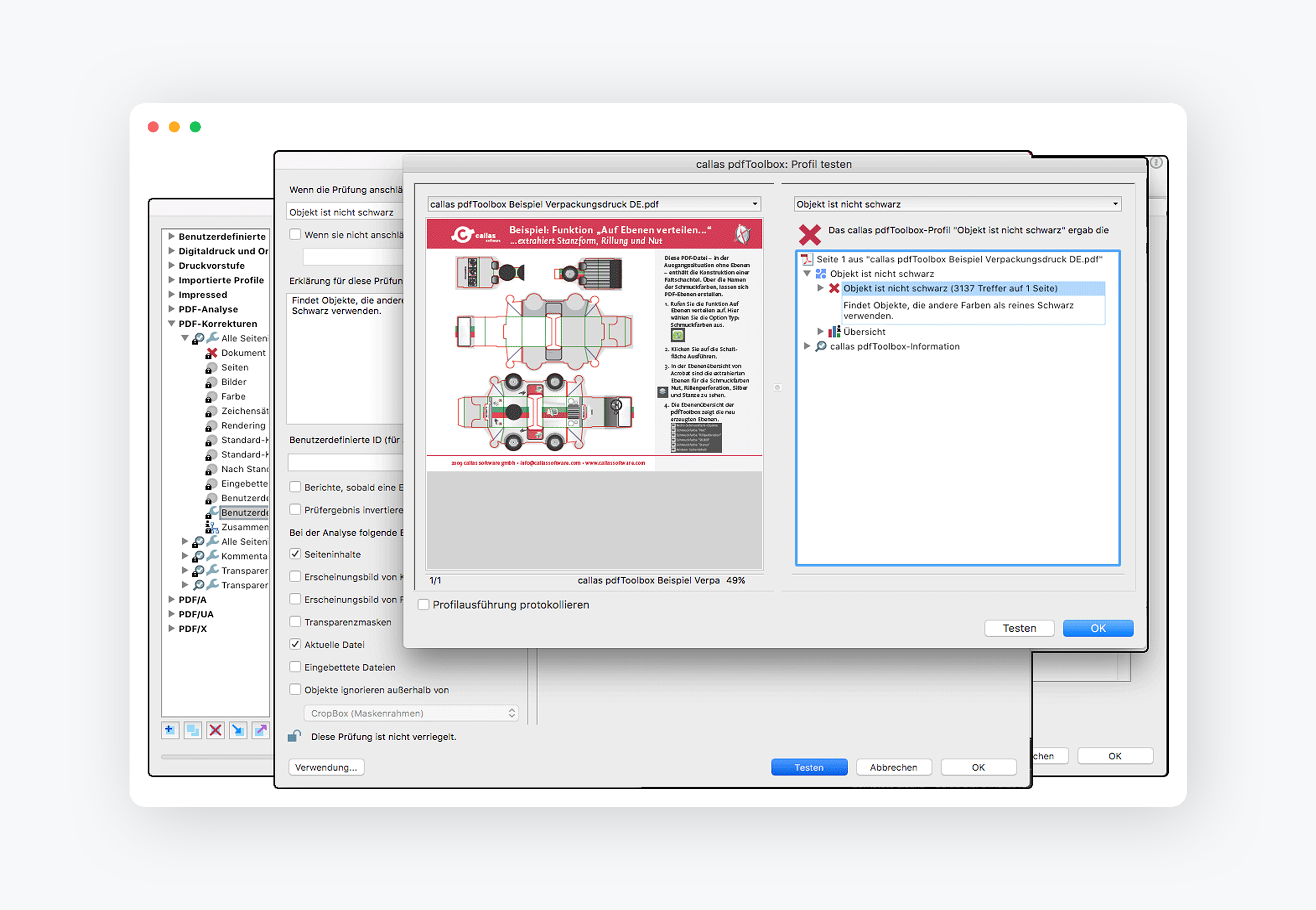Click the info icon in the top-right corner
Image resolution: width=1316 pixels, height=910 pixels.
(x=1156, y=162)
